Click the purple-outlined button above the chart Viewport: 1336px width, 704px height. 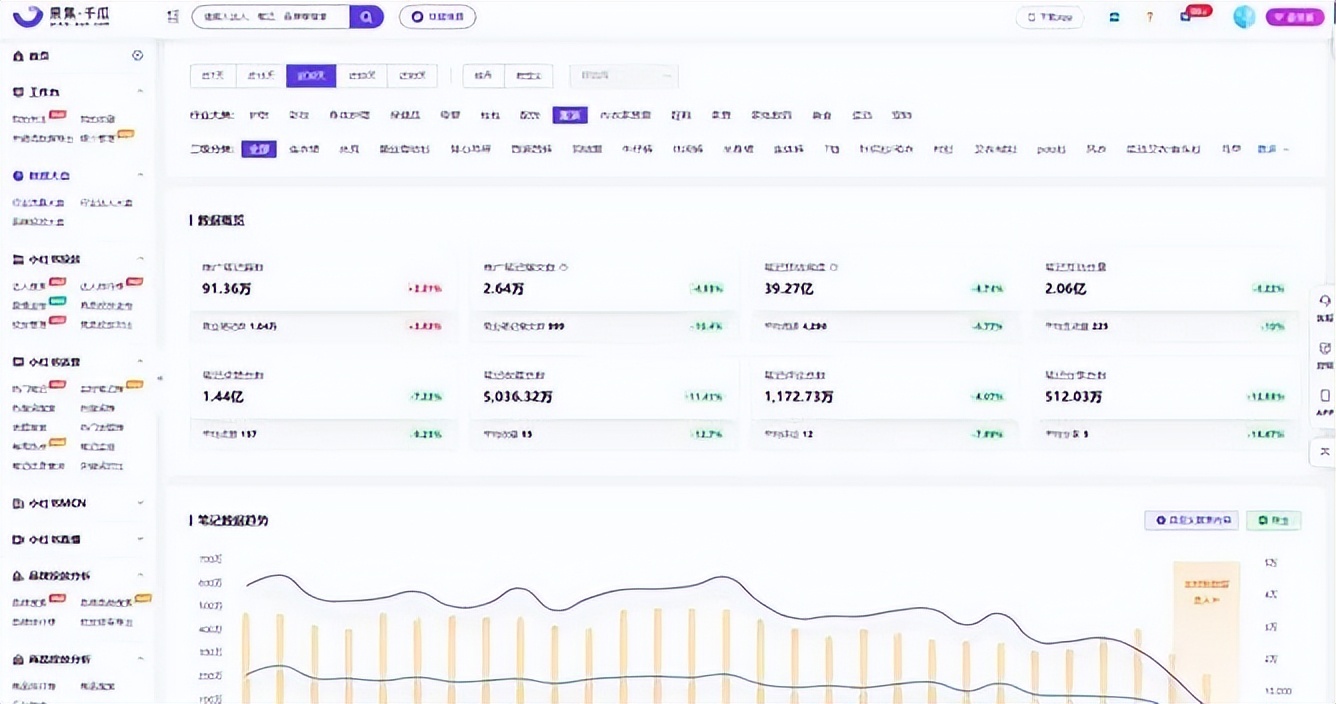click(x=1192, y=520)
